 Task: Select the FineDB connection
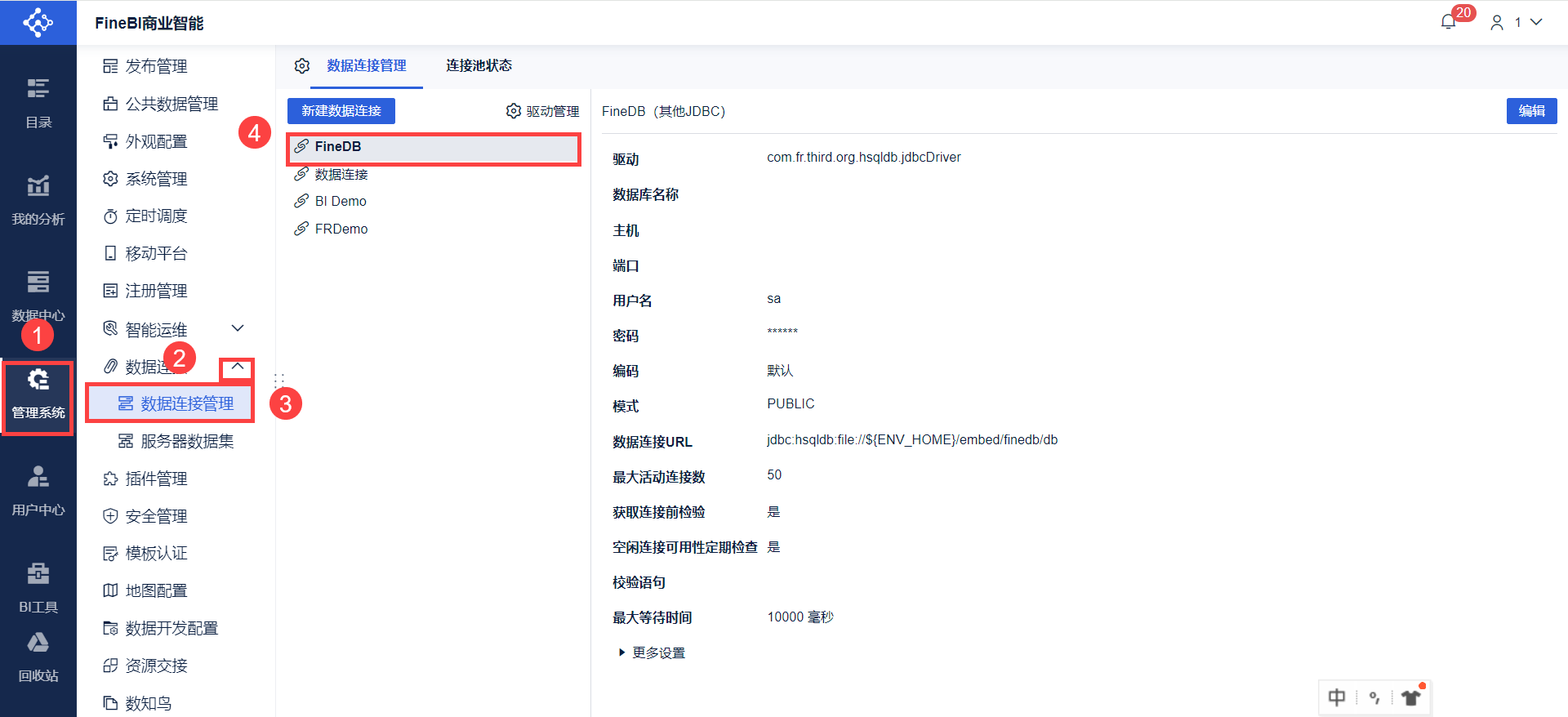coord(434,147)
